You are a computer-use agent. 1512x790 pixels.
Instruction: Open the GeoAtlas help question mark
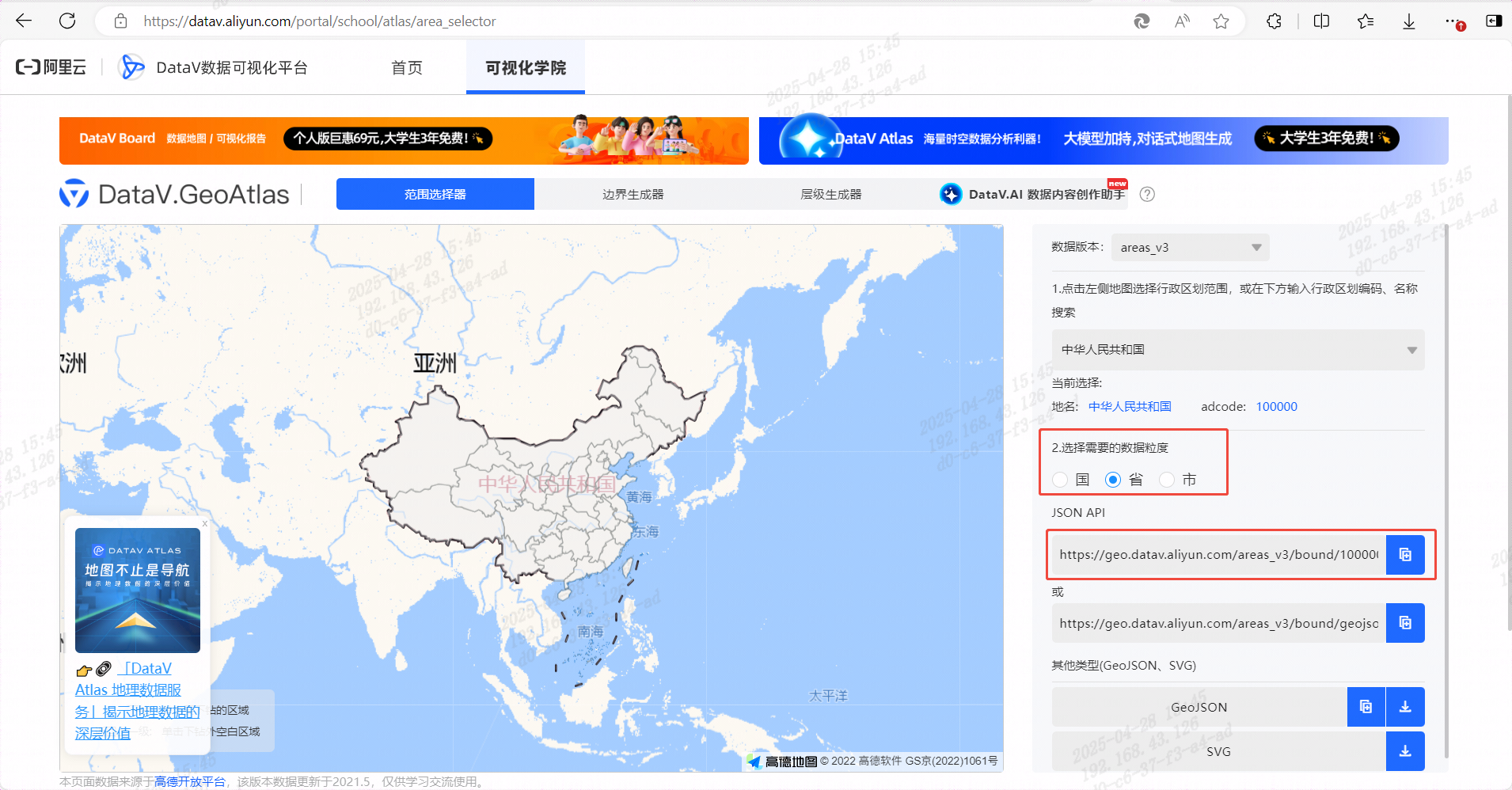(1147, 194)
